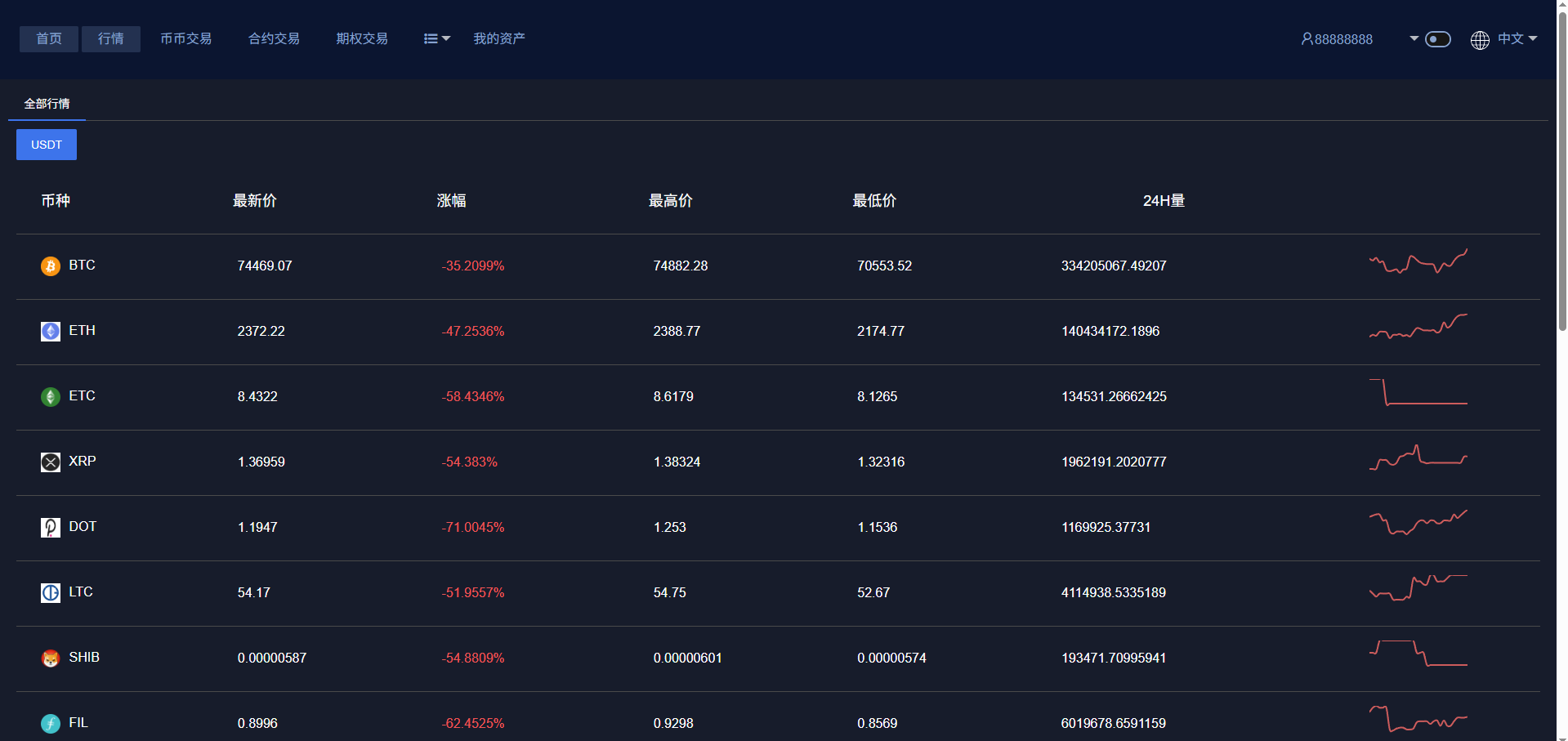
Task: Click the LTC Litecoin coin icon
Action: 51,593
